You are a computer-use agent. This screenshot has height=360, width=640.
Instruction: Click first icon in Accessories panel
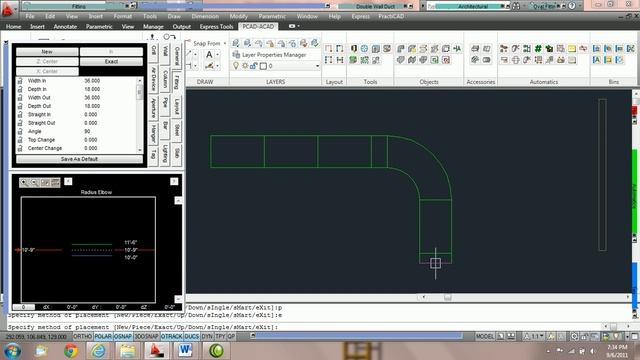[x=475, y=49]
